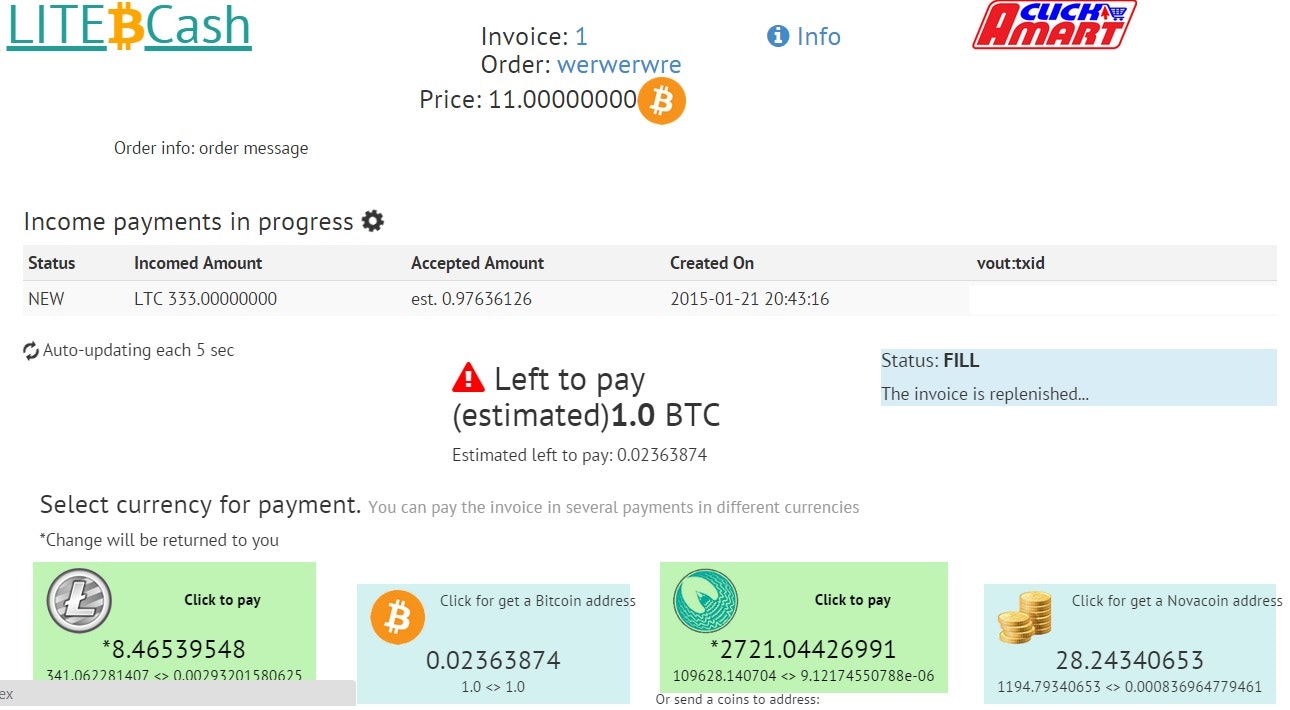
Task: Open payment settings via the gear icon
Action: pos(371,221)
